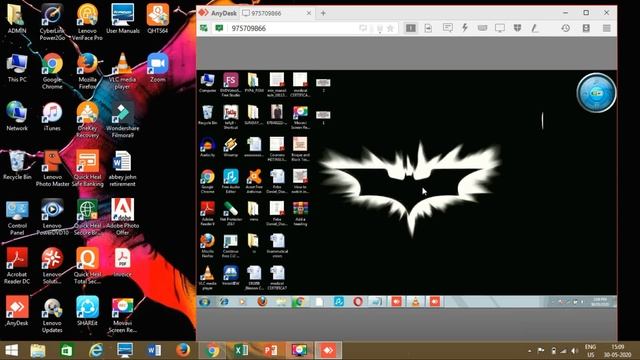Click the remote Windows 7 Start orb
Screen dimensions: 640x360
(204, 302)
